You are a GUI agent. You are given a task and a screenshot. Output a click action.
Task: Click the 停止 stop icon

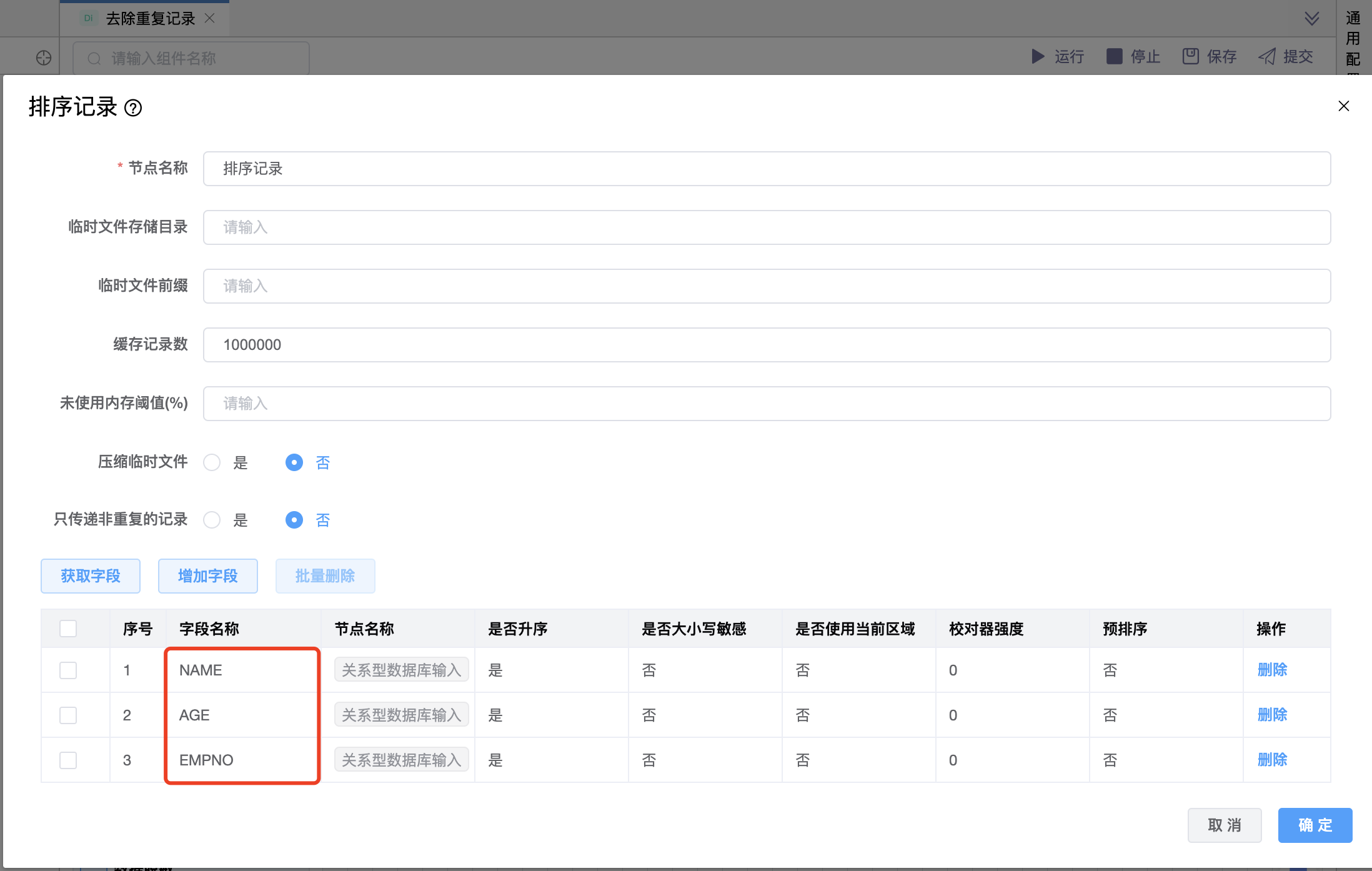pyautogui.click(x=1114, y=57)
